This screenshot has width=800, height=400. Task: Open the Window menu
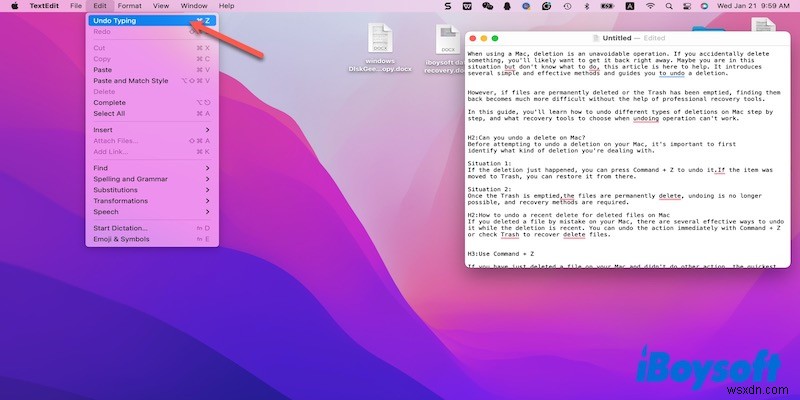[x=194, y=6]
